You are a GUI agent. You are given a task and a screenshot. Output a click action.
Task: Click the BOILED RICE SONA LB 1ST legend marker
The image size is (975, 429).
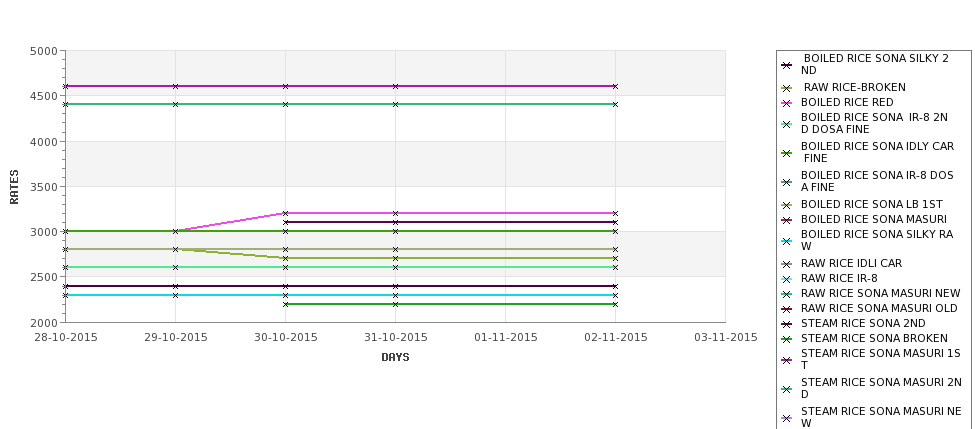coord(786,205)
